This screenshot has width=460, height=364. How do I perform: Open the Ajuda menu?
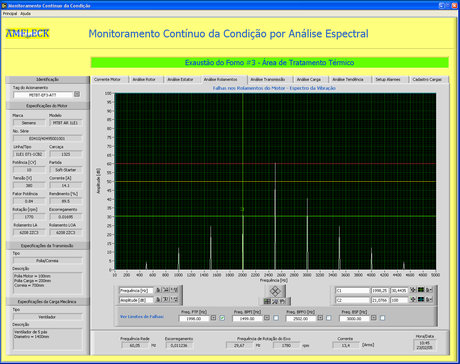[x=25, y=14]
